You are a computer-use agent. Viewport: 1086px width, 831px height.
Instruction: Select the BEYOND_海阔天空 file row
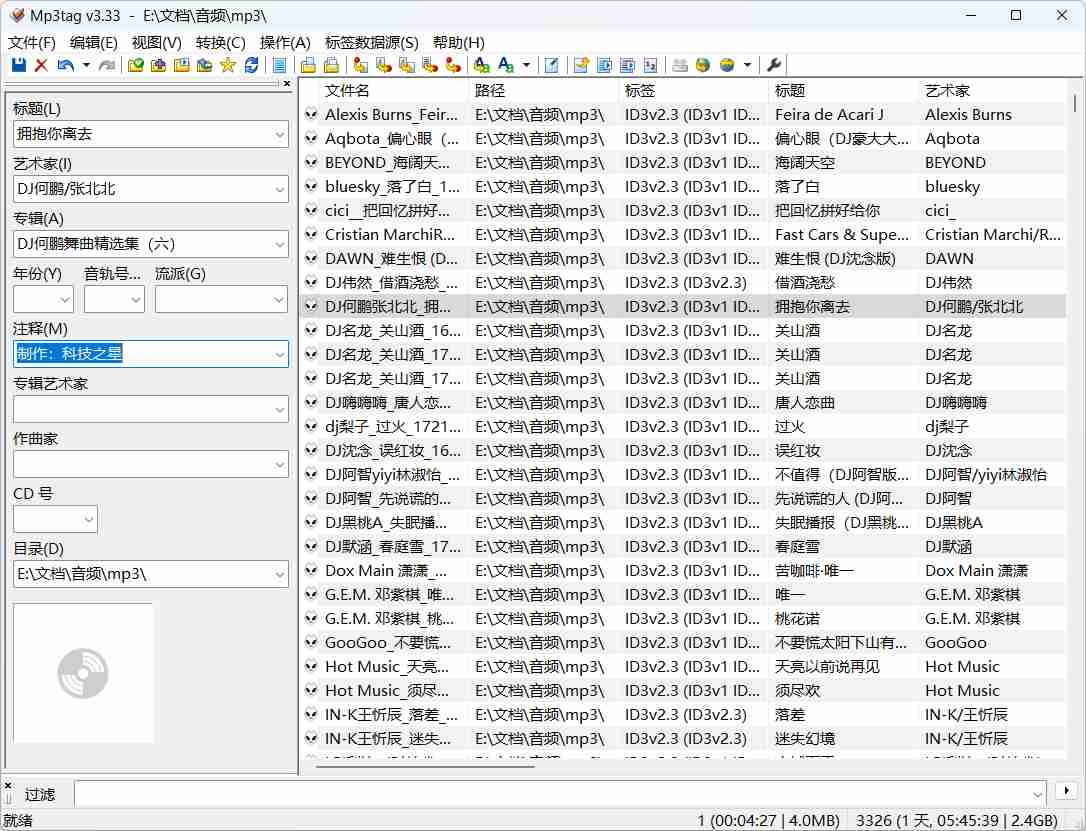pyautogui.click(x=392, y=163)
